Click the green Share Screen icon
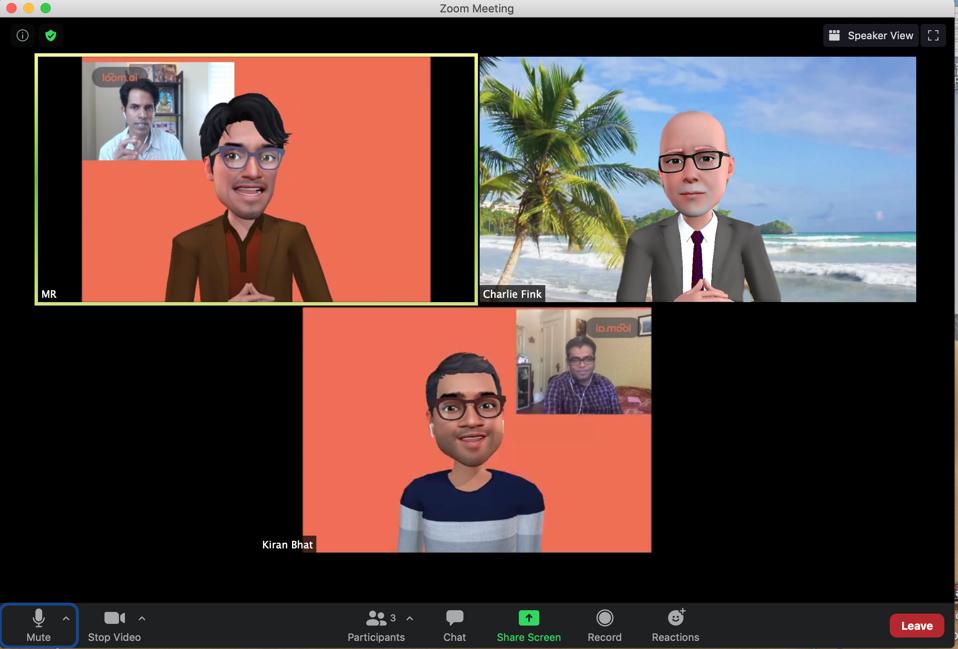 click(x=529, y=618)
